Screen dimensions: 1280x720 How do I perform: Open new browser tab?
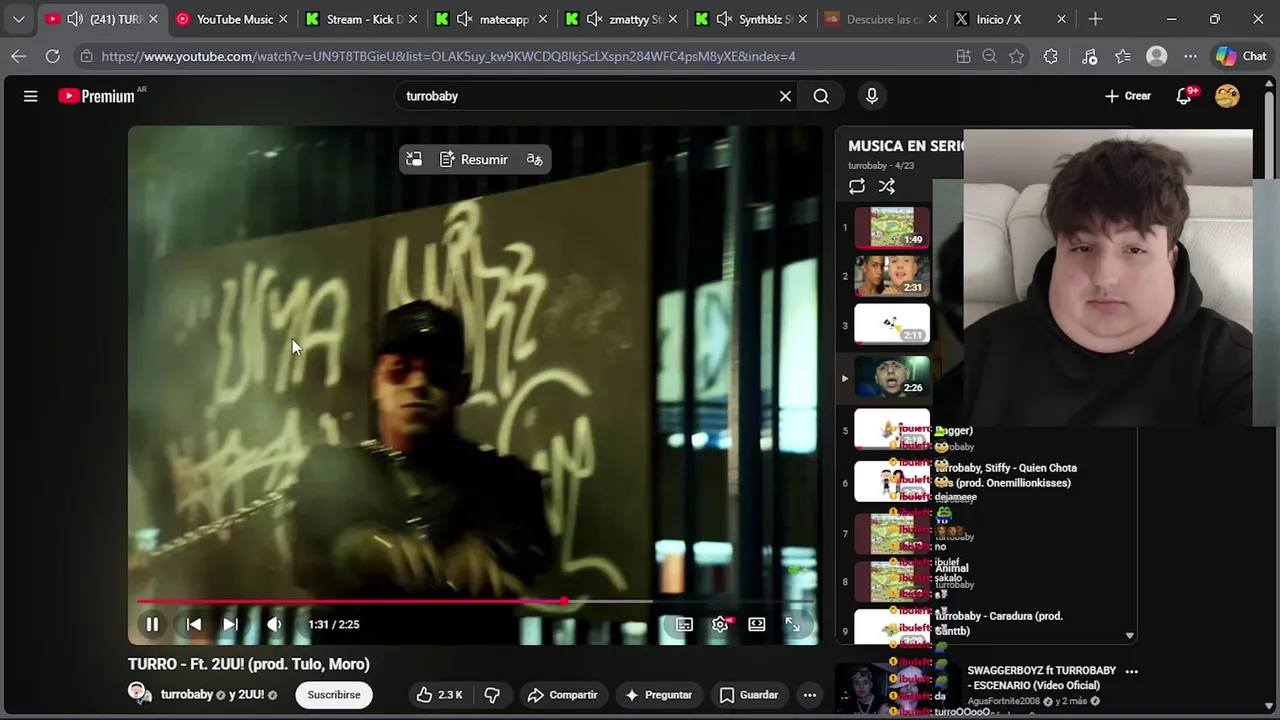pos(1095,19)
